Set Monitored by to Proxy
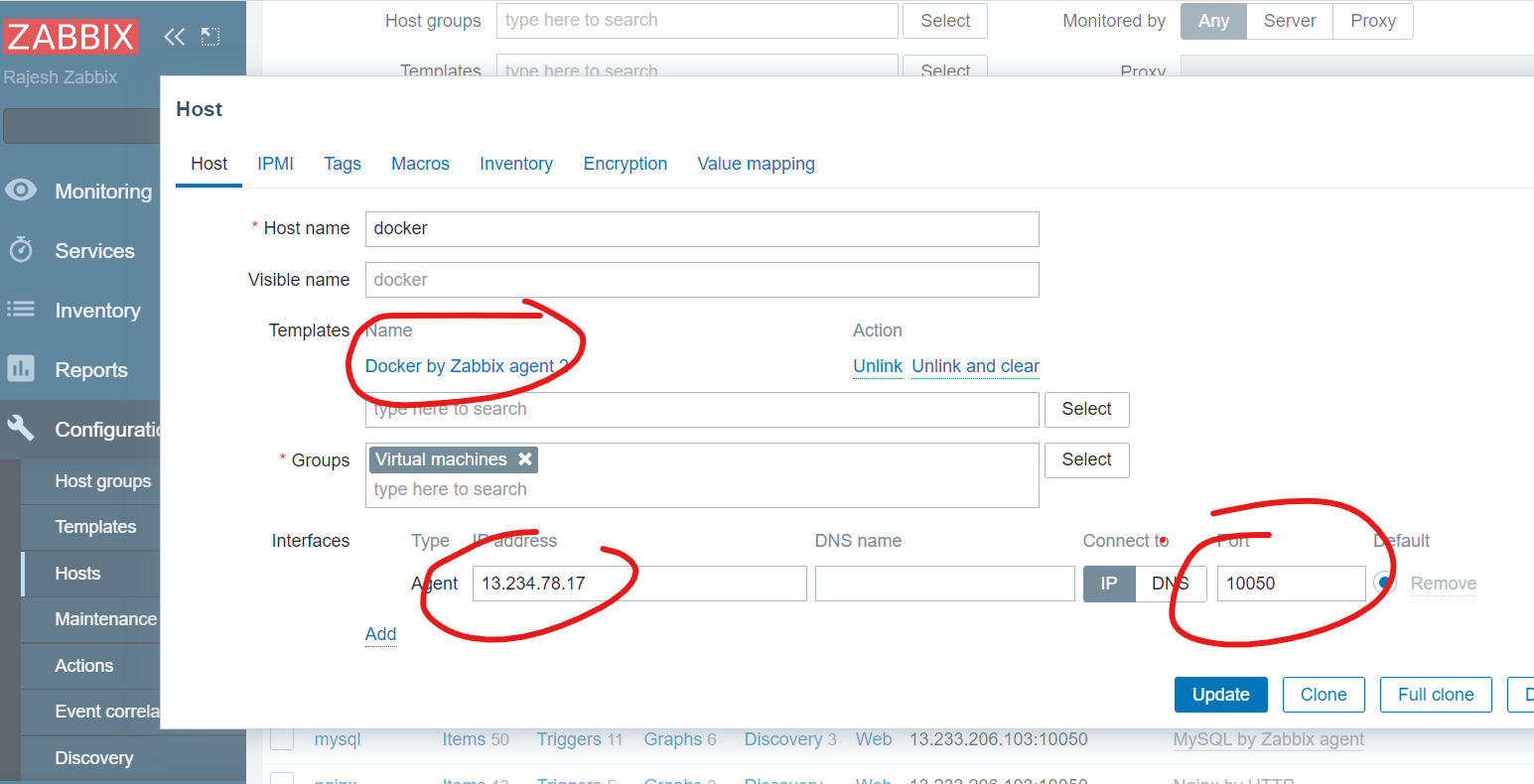This screenshot has height=784, width=1534. click(1372, 21)
